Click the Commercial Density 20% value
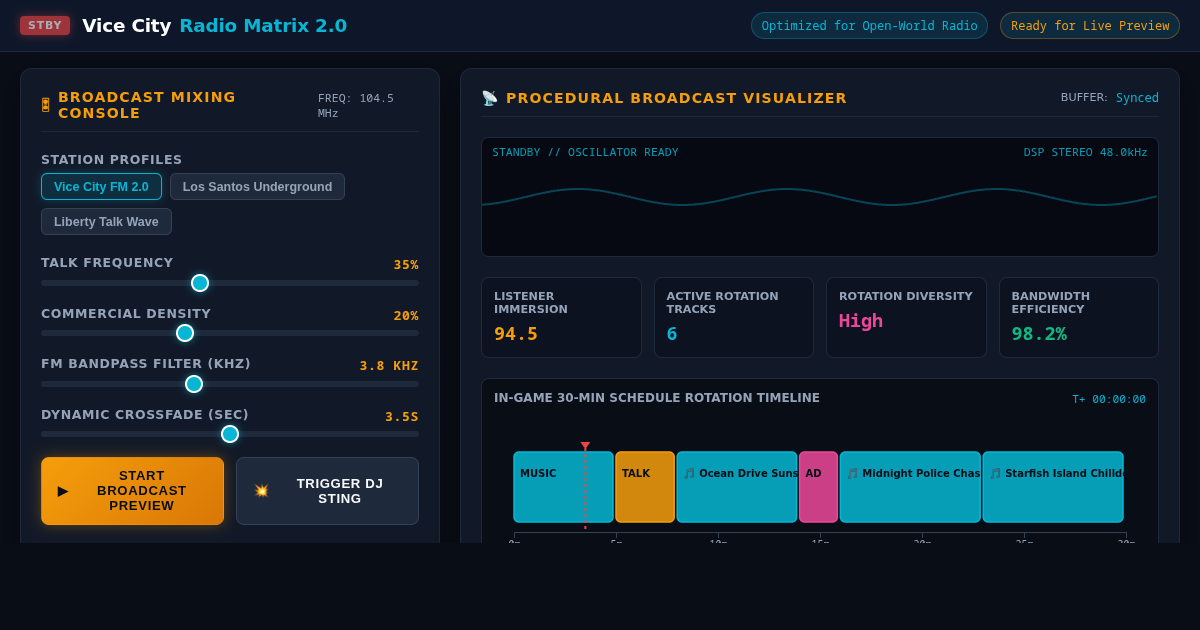 pyautogui.click(x=406, y=316)
